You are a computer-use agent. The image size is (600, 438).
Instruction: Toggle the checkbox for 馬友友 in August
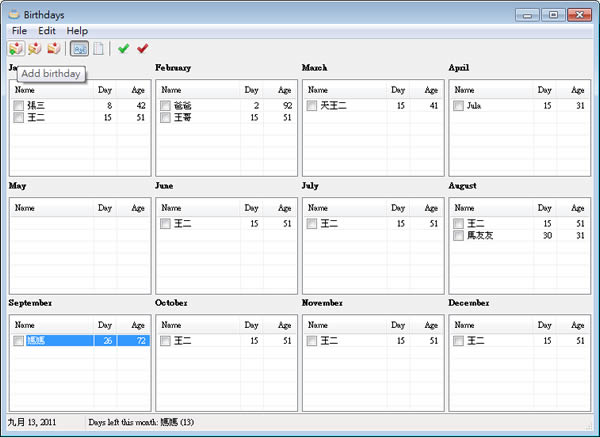(458, 235)
